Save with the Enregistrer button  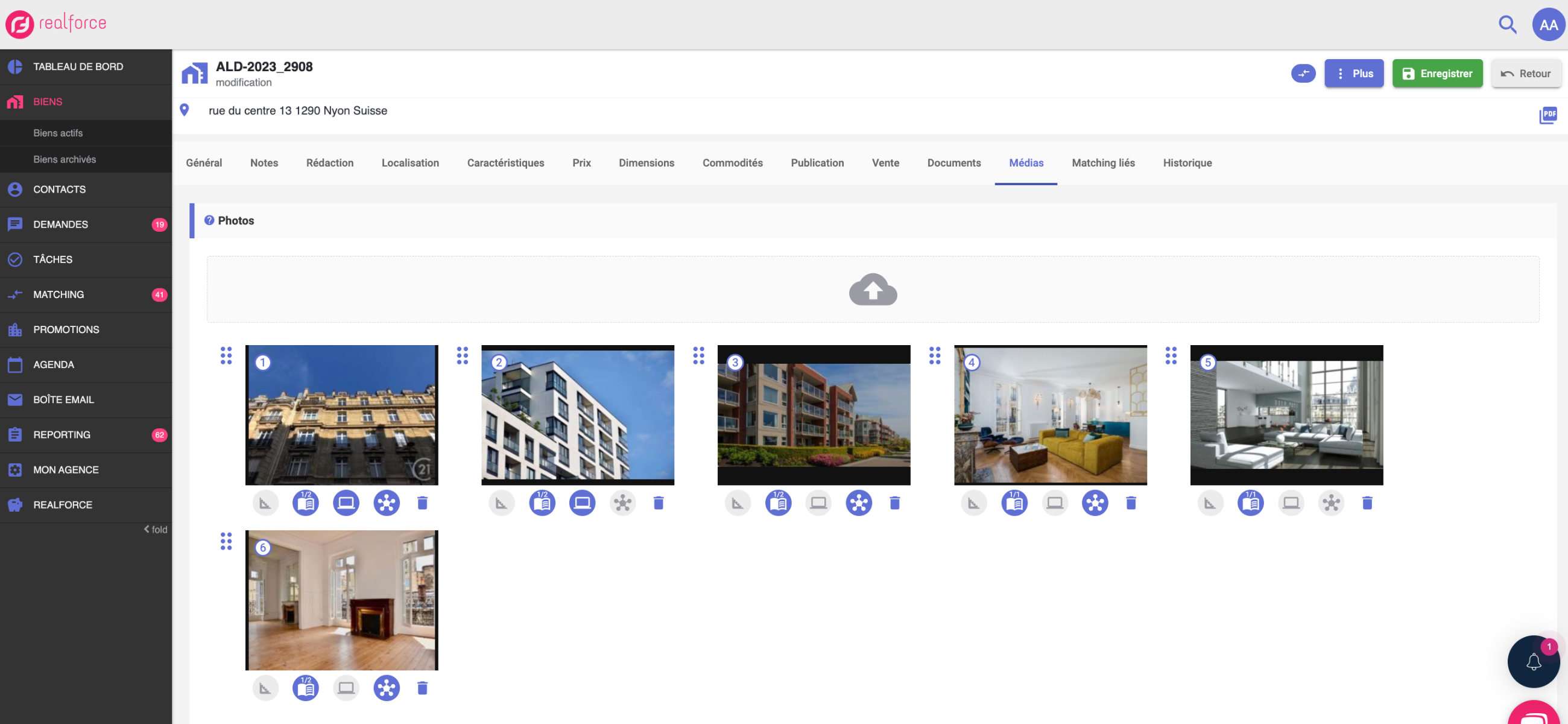(1437, 74)
